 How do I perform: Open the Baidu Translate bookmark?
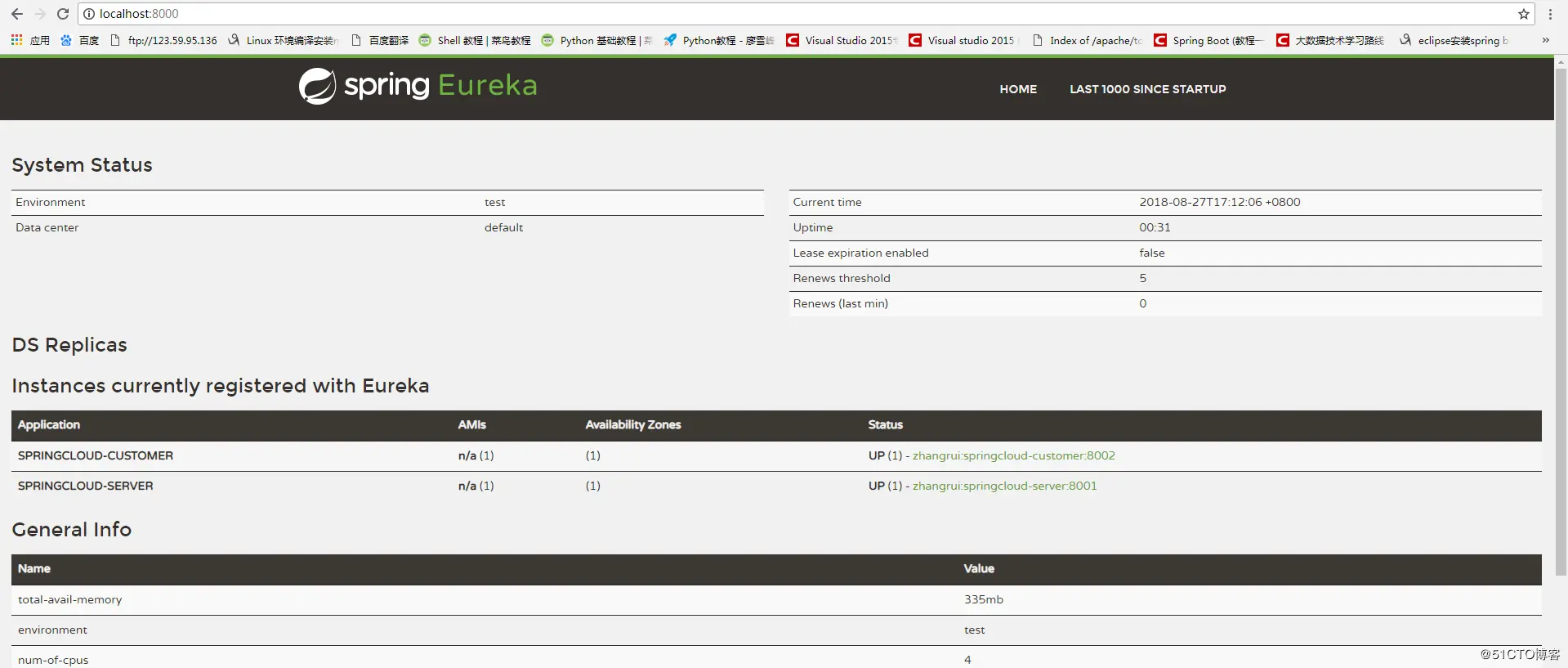(379, 40)
